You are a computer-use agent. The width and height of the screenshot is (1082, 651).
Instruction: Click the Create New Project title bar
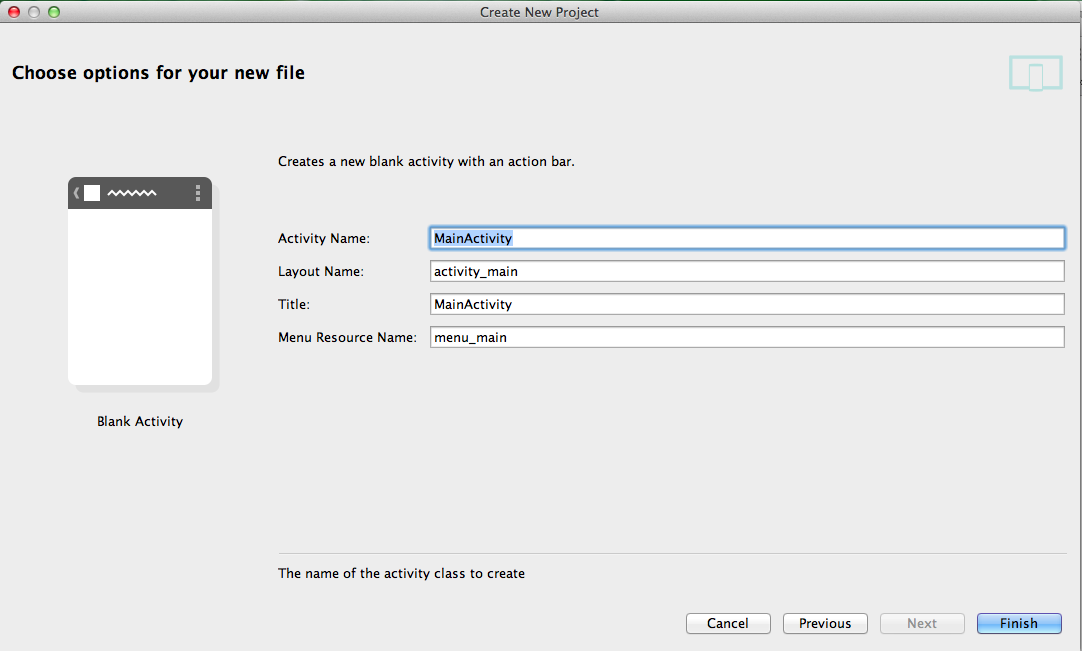(x=540, y=12)
